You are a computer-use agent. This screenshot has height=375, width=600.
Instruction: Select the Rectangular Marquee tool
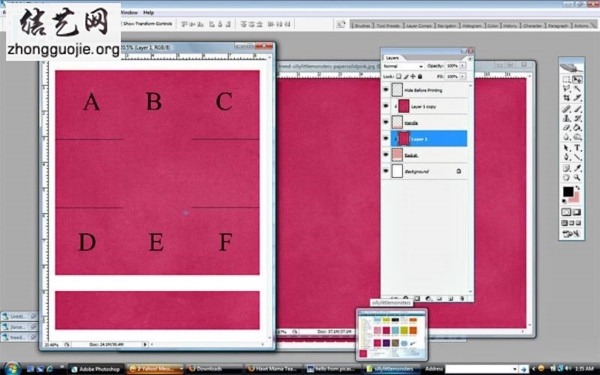pos(566,80)
